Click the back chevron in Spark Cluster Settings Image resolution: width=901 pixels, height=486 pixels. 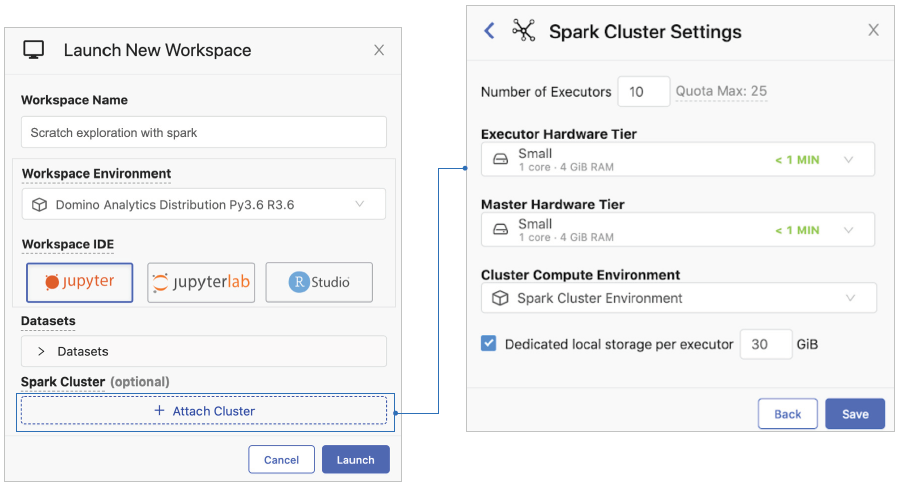click(x=489, y=31)
